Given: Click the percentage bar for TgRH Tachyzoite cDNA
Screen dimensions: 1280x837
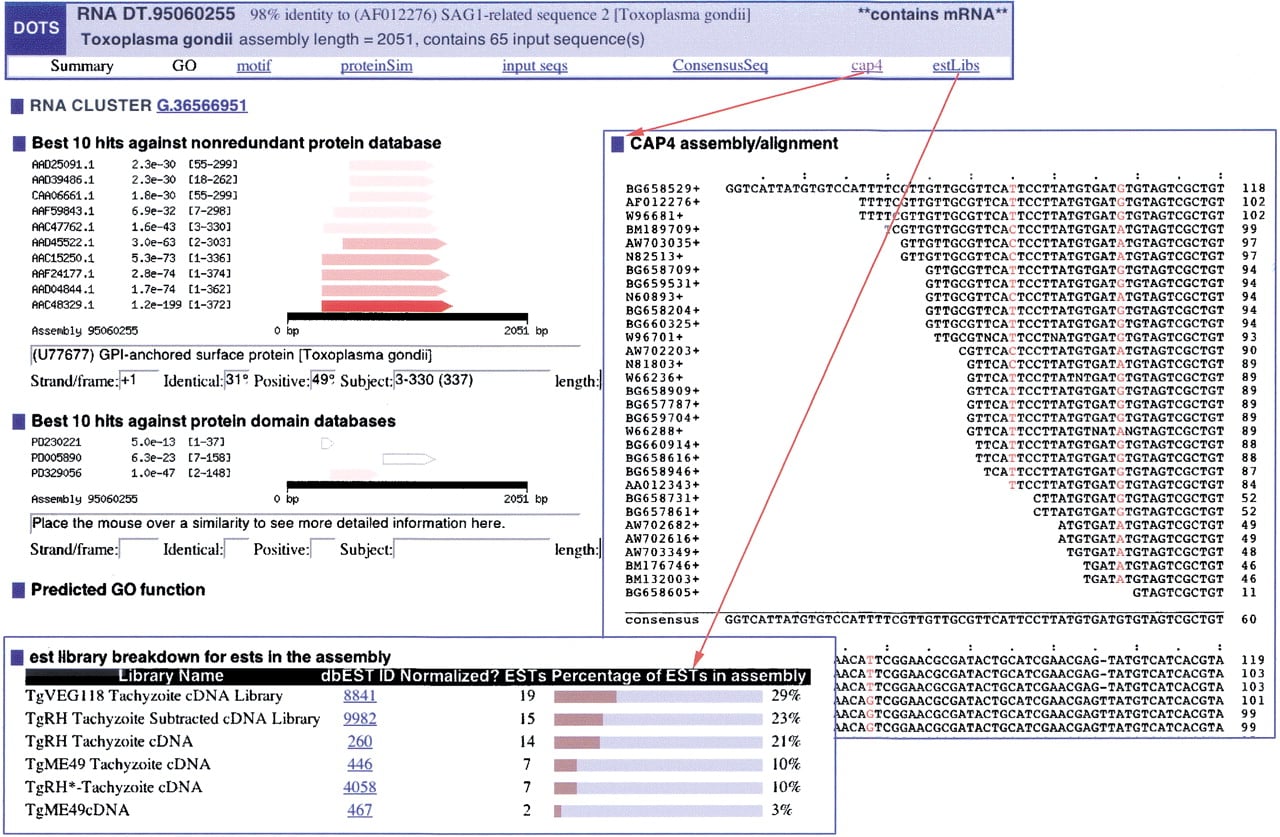Looking at the screenshot, I should tap(657, 742).
